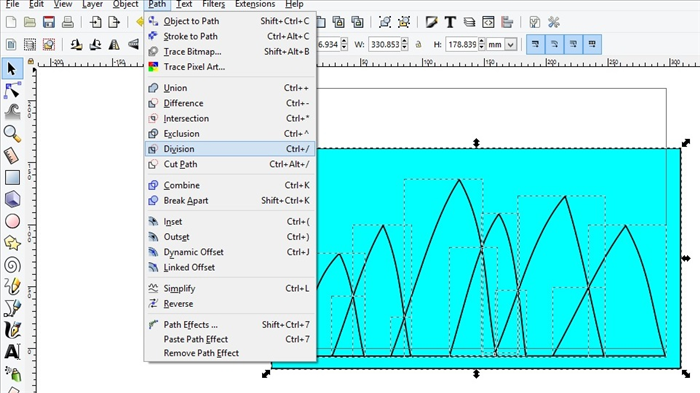The height and width of the screenshot is (393, 700).
Task: Select the Pencil freehand tool
Action: coord(12,286)
